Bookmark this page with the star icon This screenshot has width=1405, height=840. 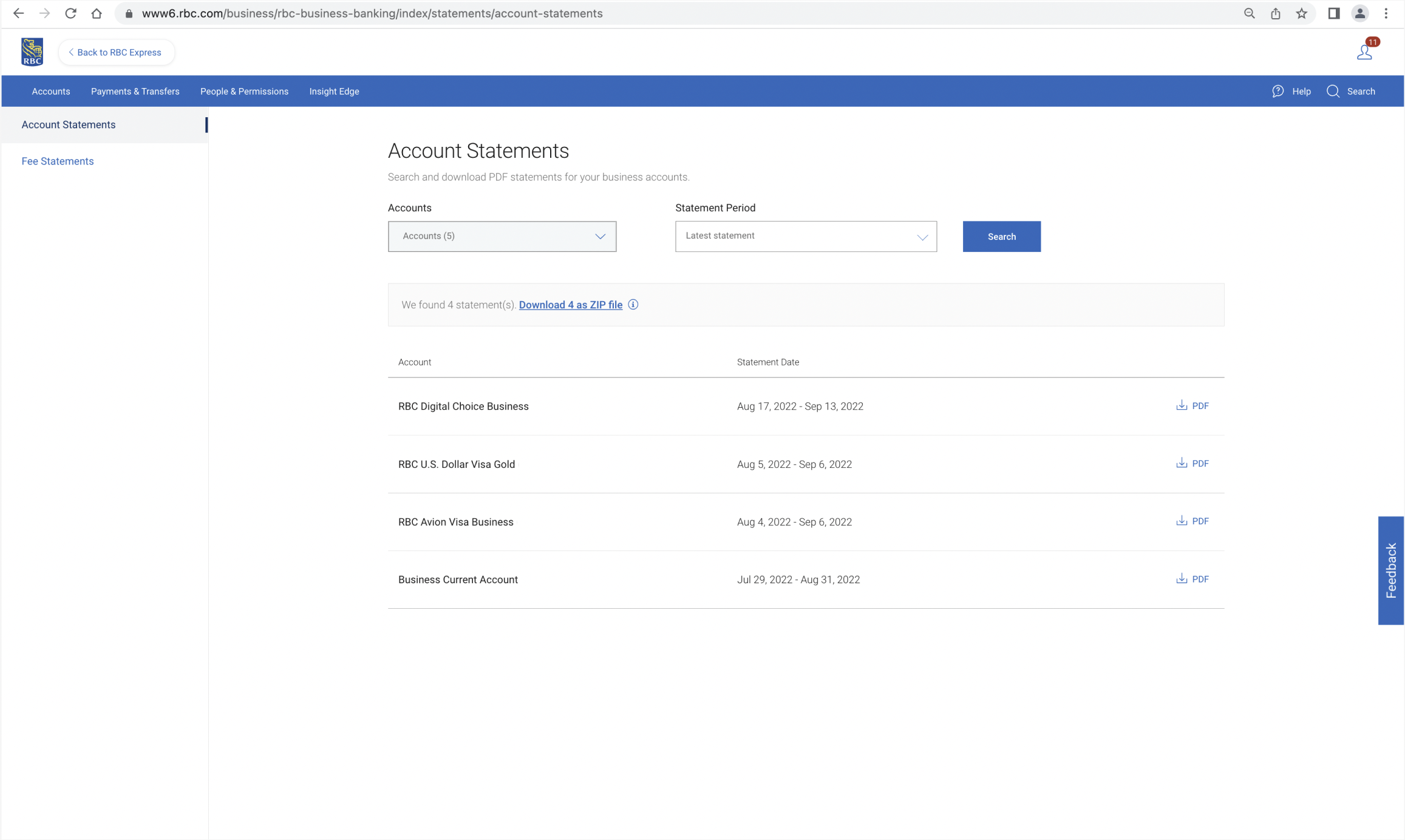[1301, 13]
